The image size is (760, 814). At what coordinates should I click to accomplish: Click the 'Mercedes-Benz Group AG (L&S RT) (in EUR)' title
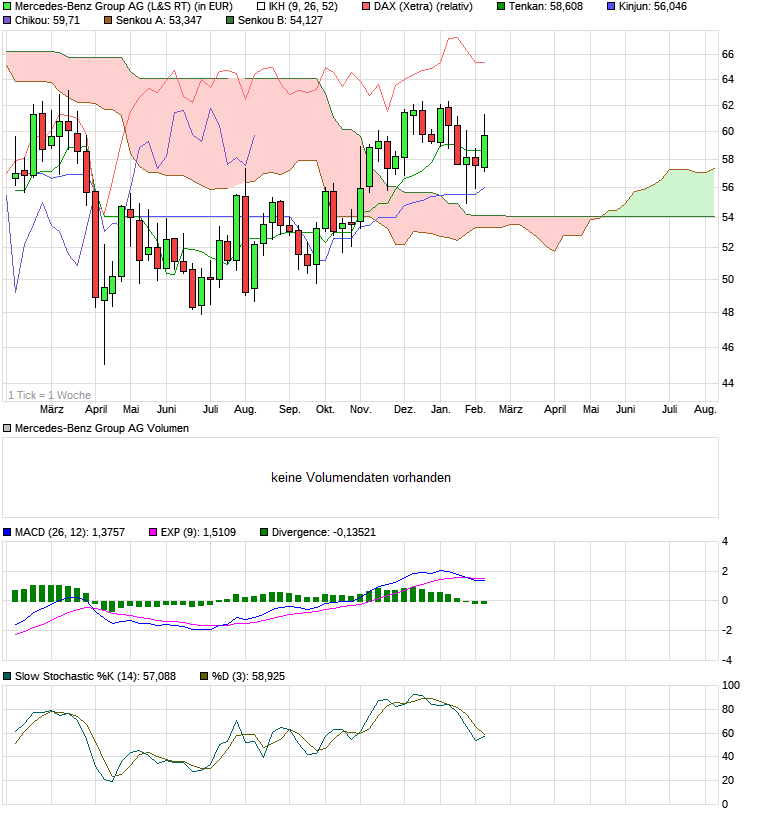point(124,7)
